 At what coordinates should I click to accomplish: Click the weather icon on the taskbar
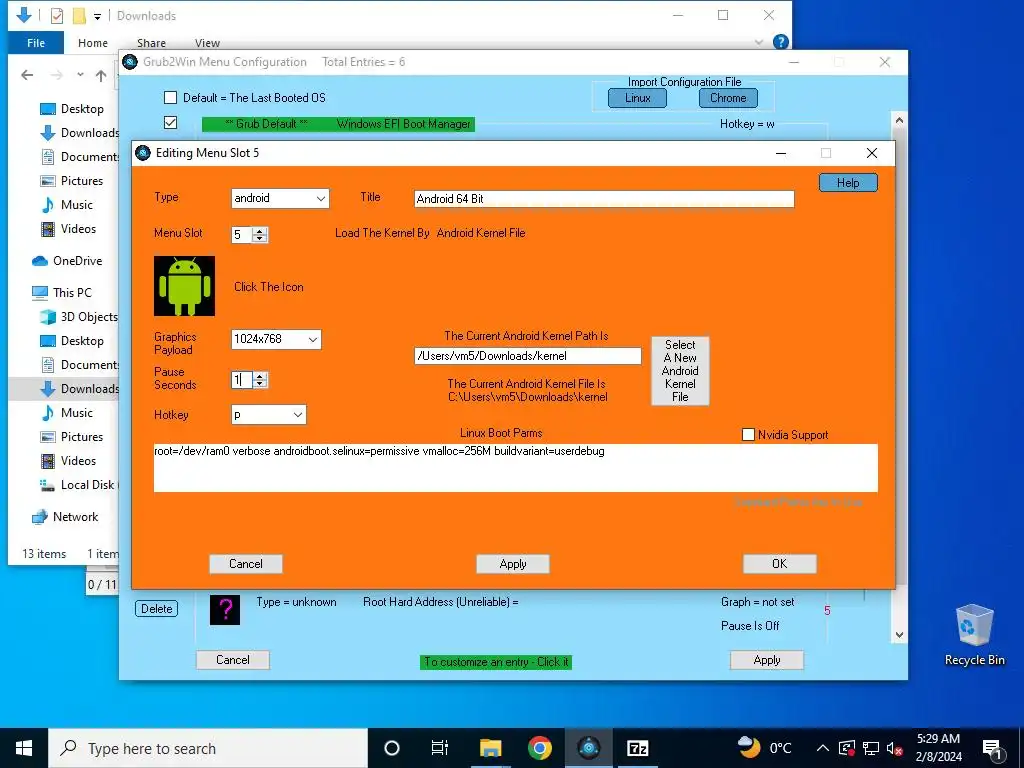(749, 746)
